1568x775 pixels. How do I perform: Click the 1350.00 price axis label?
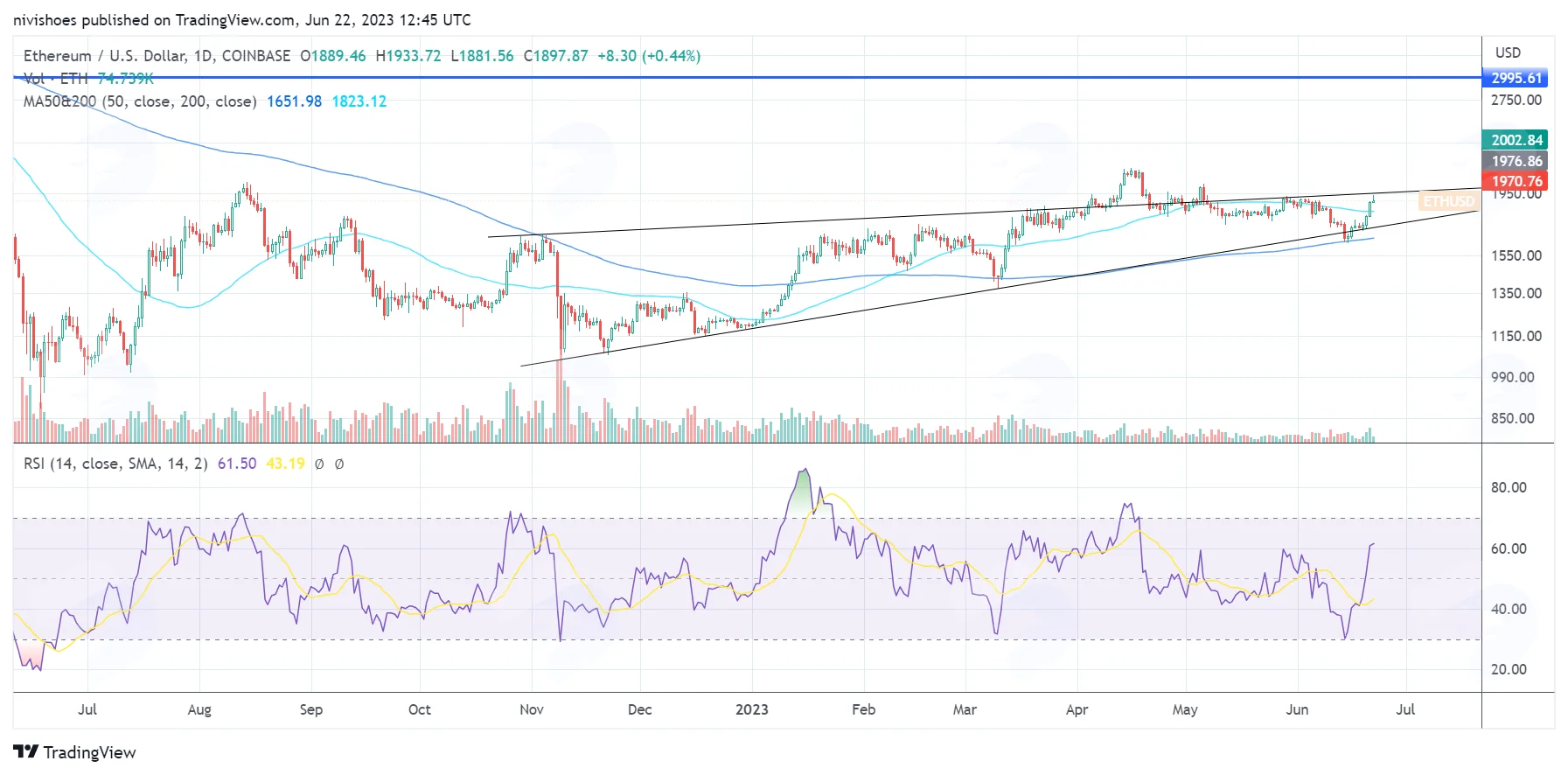(x=1516, y=293)
